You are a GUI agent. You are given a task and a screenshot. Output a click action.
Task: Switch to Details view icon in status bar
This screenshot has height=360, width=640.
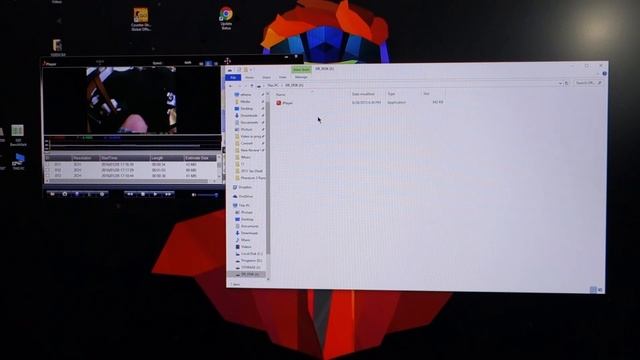tap(593, 290)
